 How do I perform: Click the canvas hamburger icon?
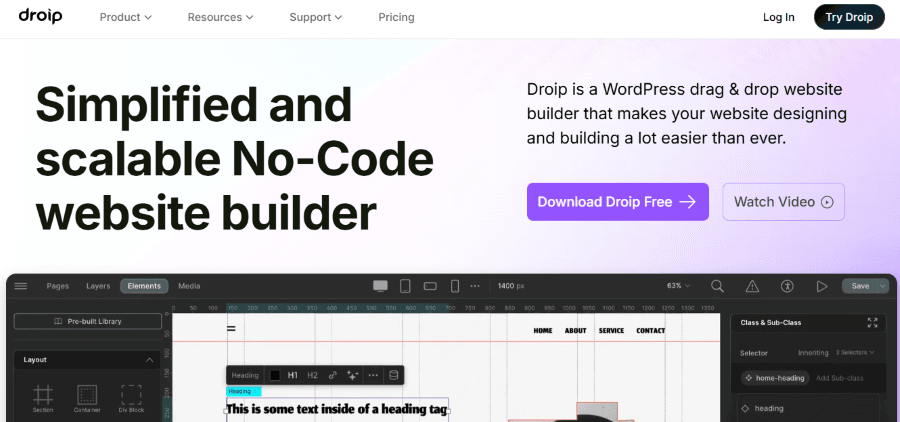tap(231, 329)
